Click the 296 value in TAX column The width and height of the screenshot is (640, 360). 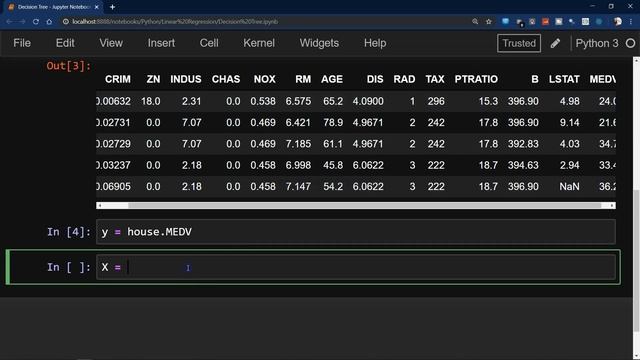point(436,101)
